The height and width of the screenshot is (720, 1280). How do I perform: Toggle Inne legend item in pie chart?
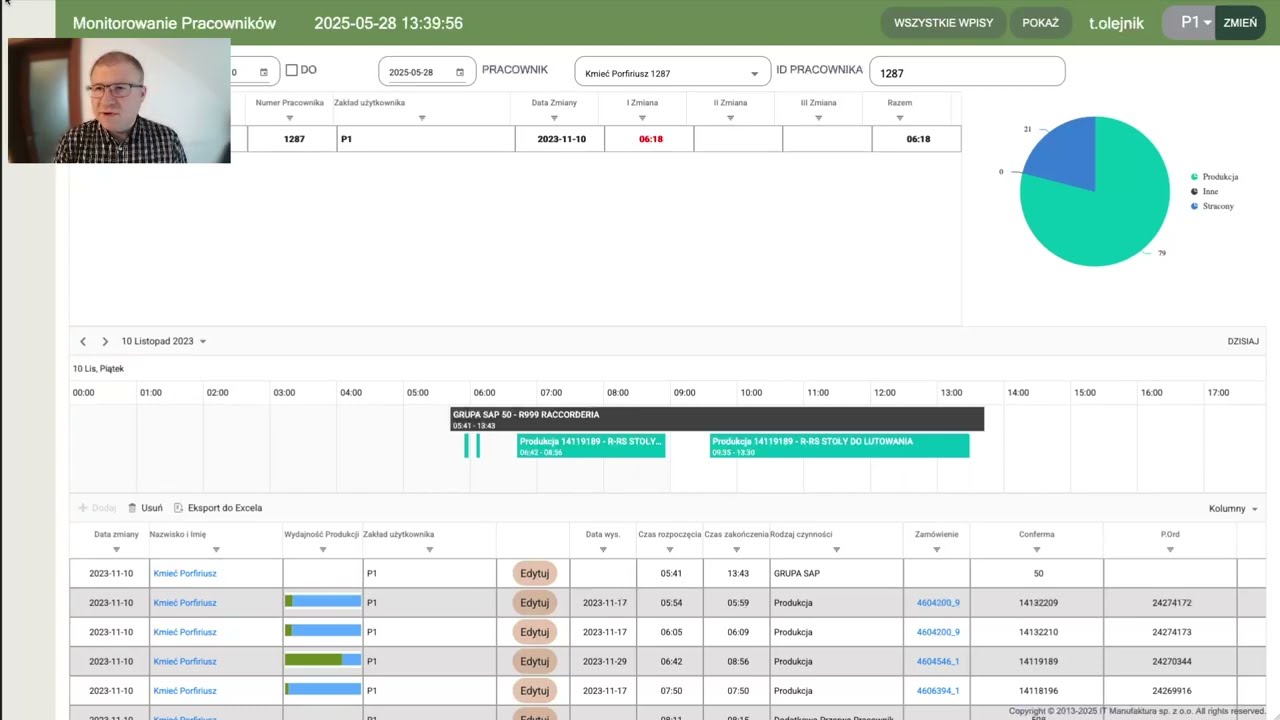point(1204,191)
